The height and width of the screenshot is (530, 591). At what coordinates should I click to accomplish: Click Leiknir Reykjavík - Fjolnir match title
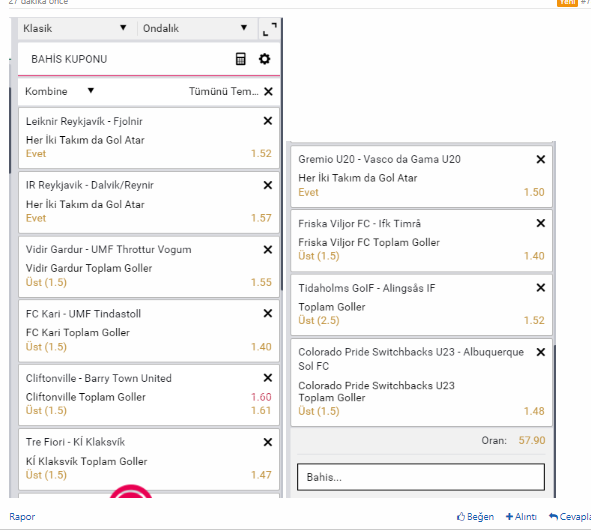click(x=84, y=121)
